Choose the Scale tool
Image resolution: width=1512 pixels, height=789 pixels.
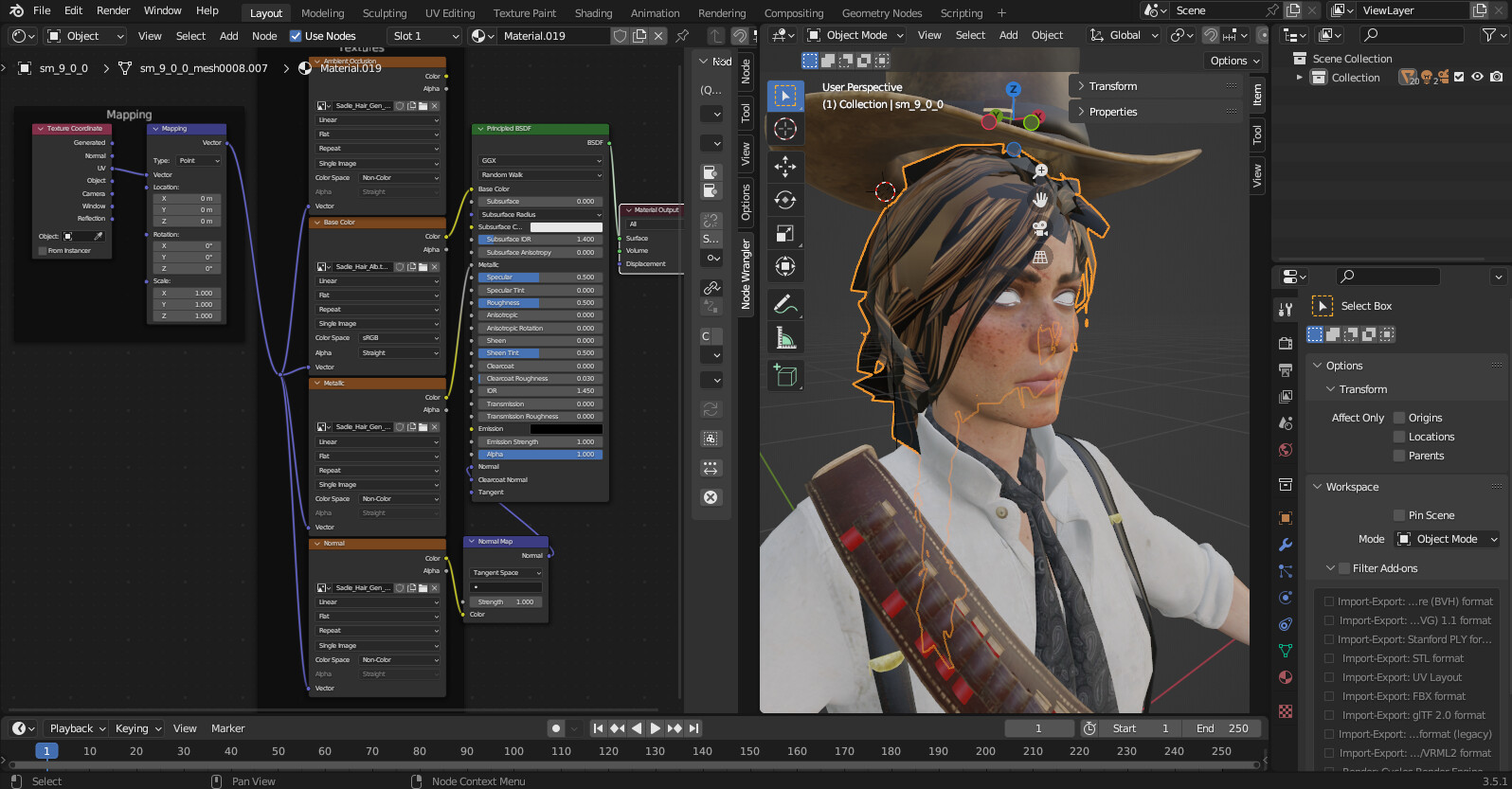[x=785, y=233]
